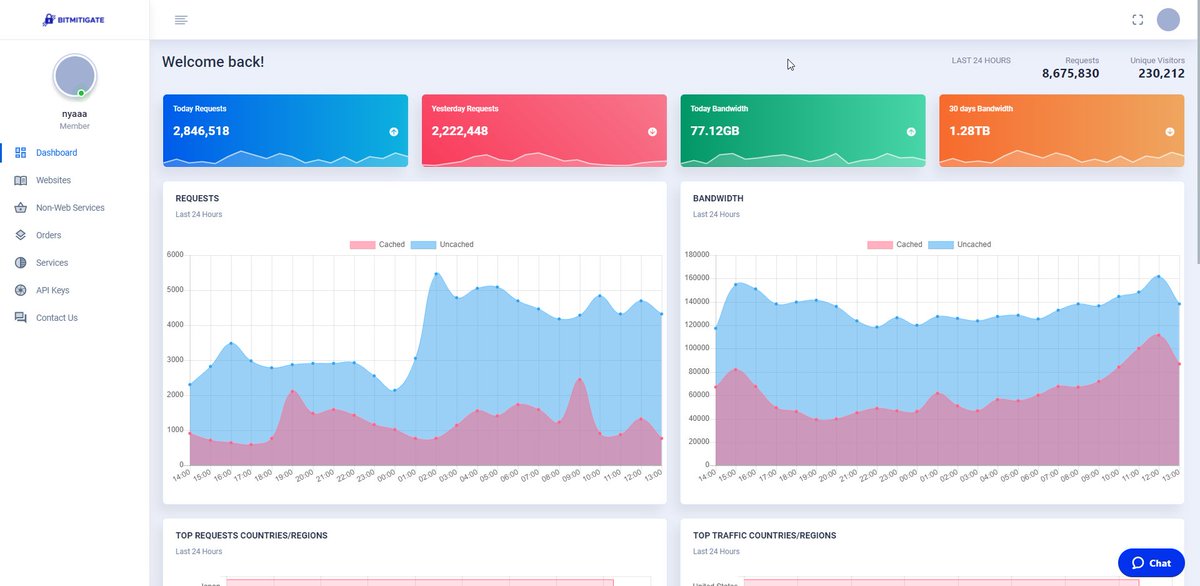The image size is (1200, 586).
Task: Click the total Requests count 8,675,830
Action: click(1070, 74)
